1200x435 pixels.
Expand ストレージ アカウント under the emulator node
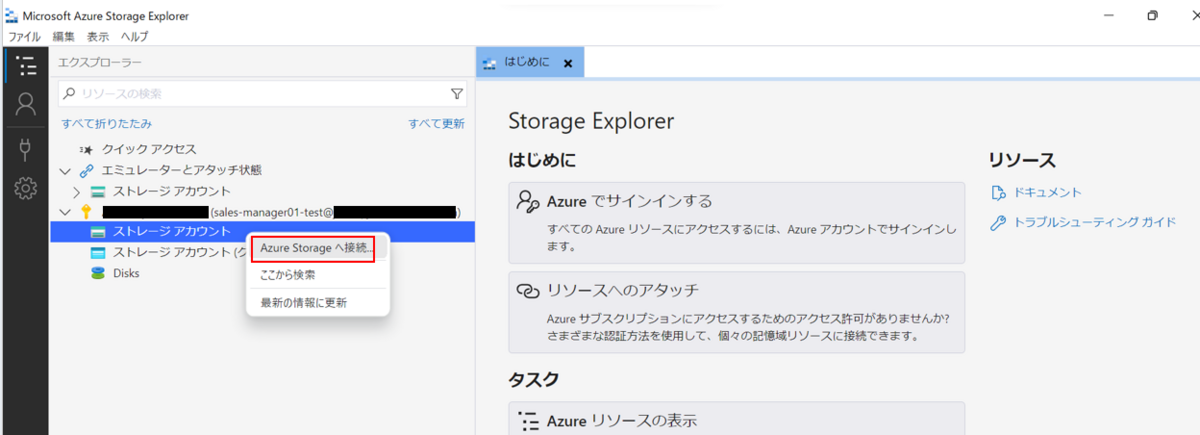tap(78, 191)
